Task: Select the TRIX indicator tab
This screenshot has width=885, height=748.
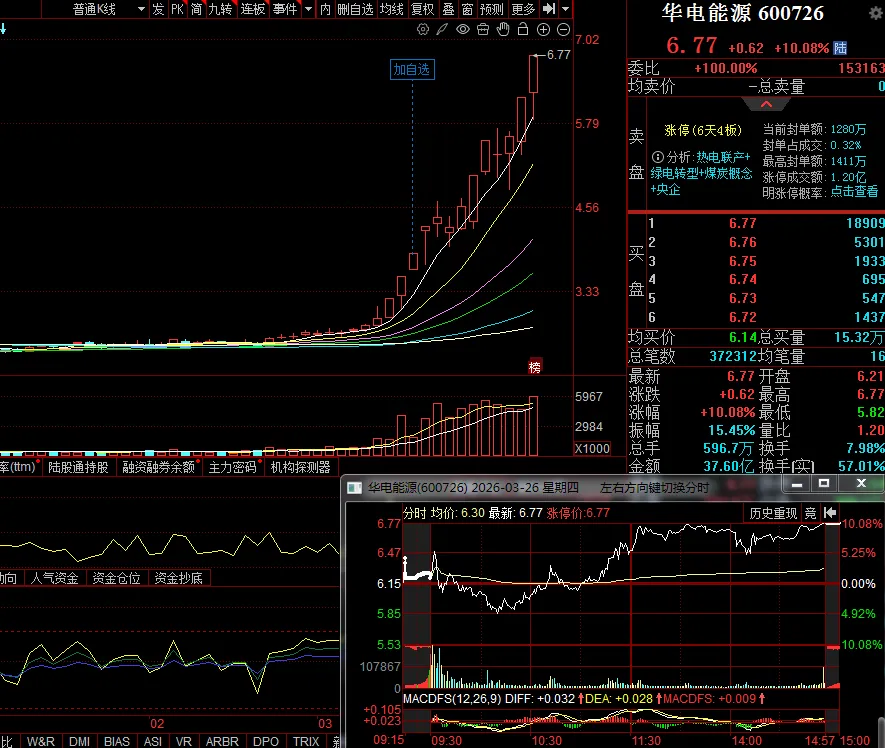Action: [x=306, y=741]
